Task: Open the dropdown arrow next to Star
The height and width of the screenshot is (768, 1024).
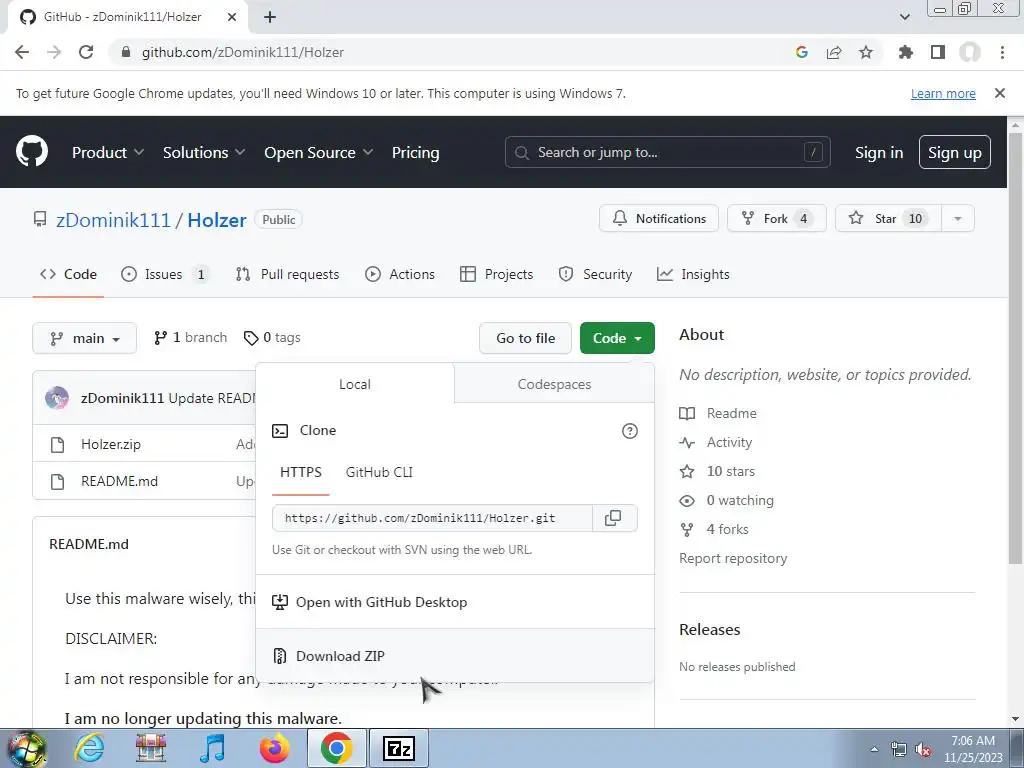Action: [958, 219]
